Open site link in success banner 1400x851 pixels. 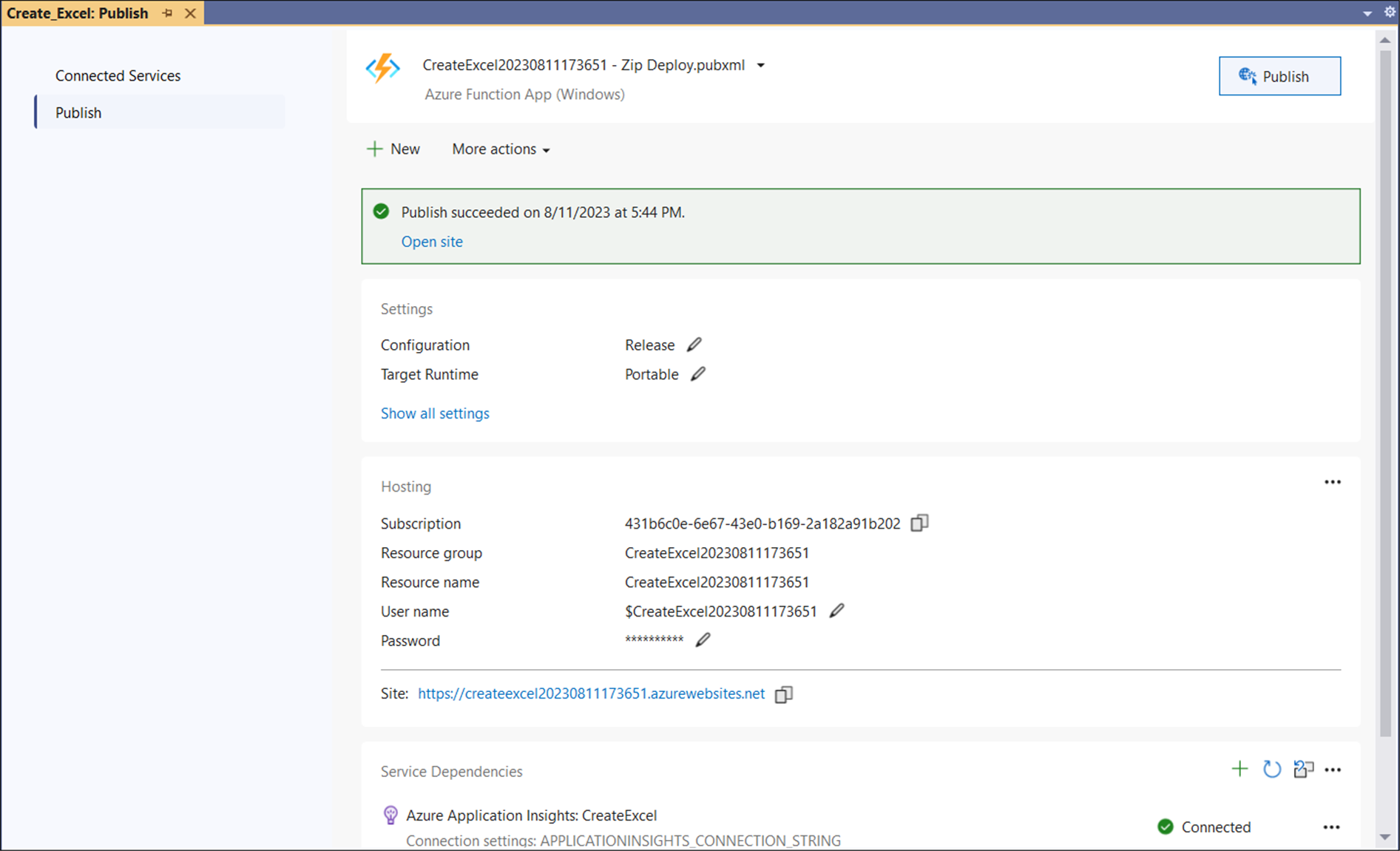[432, 242]
